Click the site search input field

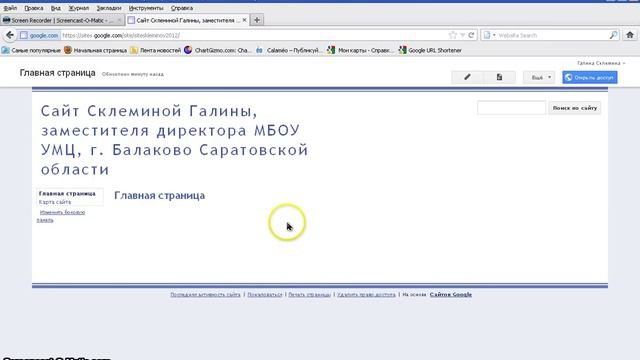511,108
